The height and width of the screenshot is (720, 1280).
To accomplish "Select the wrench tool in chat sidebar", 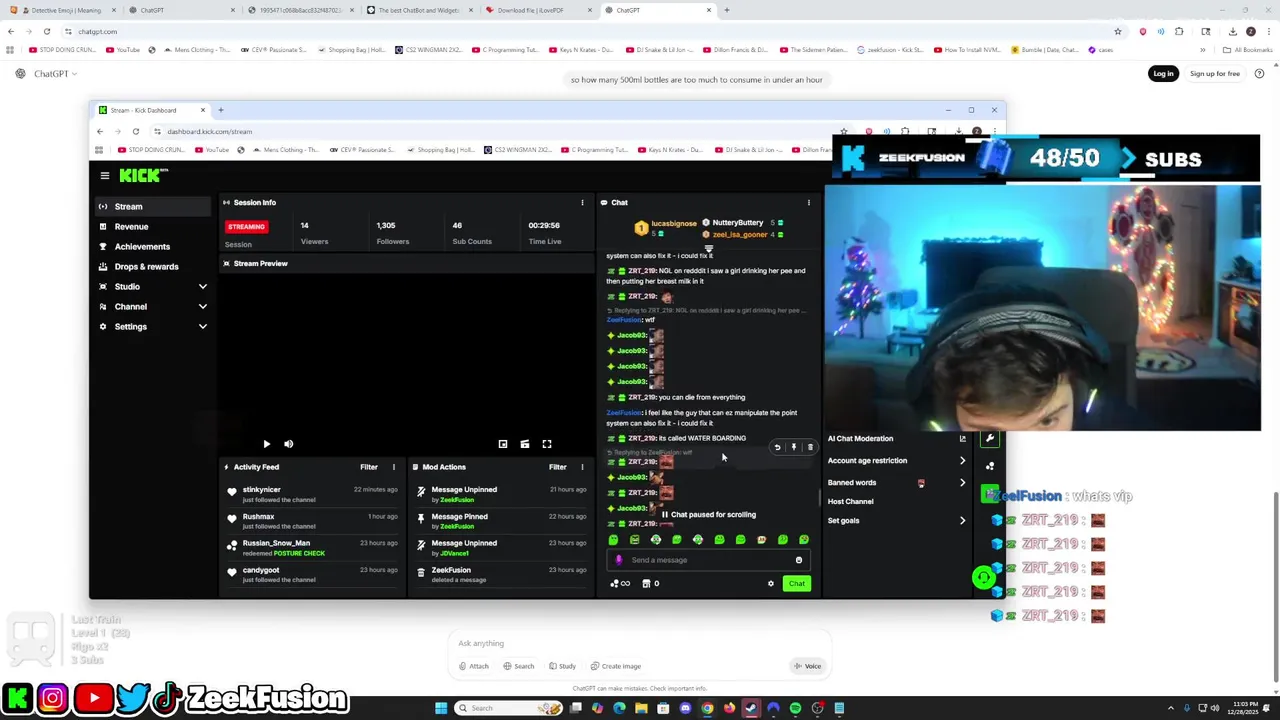I will (990, 438).
